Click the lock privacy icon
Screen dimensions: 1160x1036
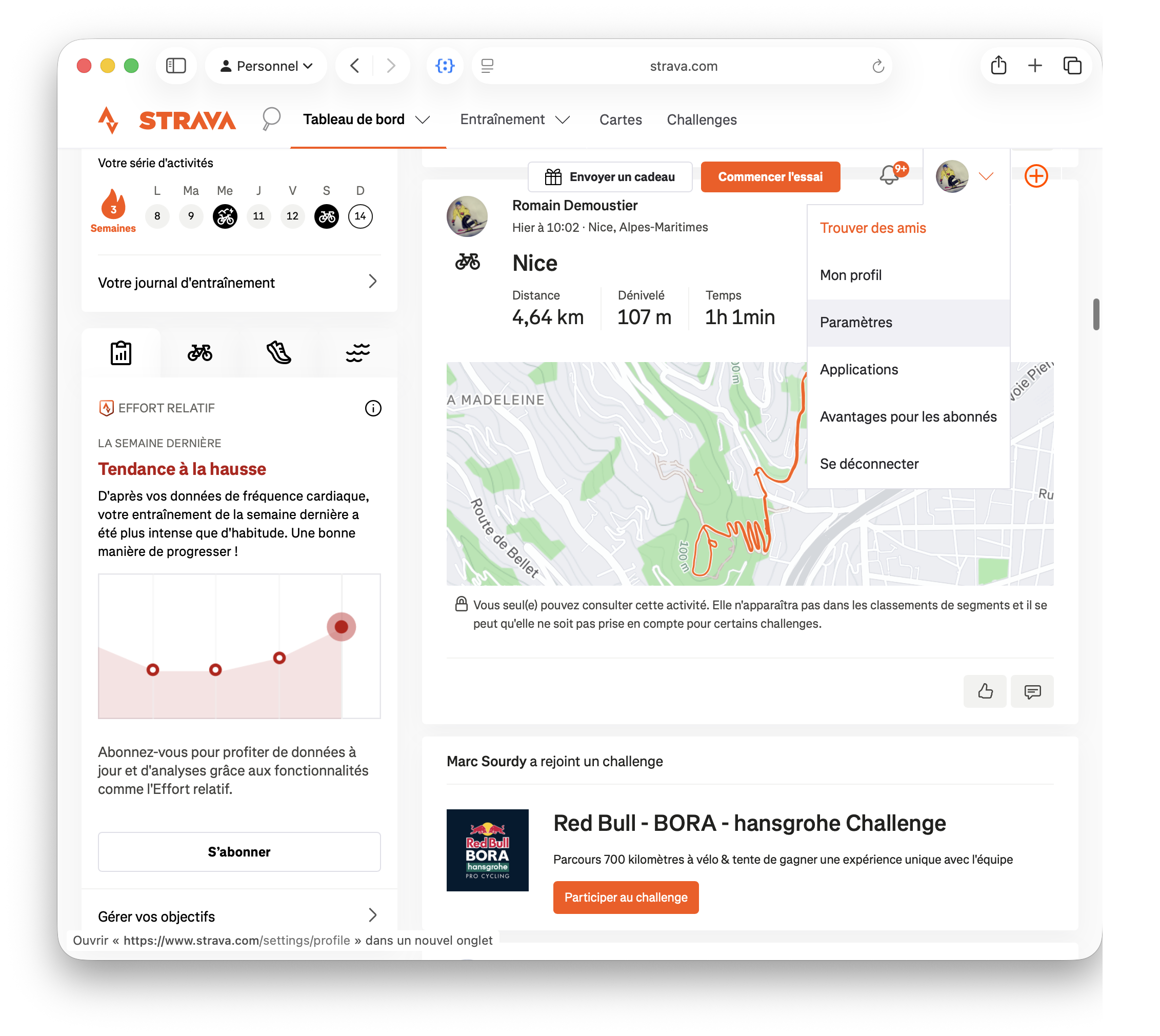pyautogui.click(x=461, y=604)
